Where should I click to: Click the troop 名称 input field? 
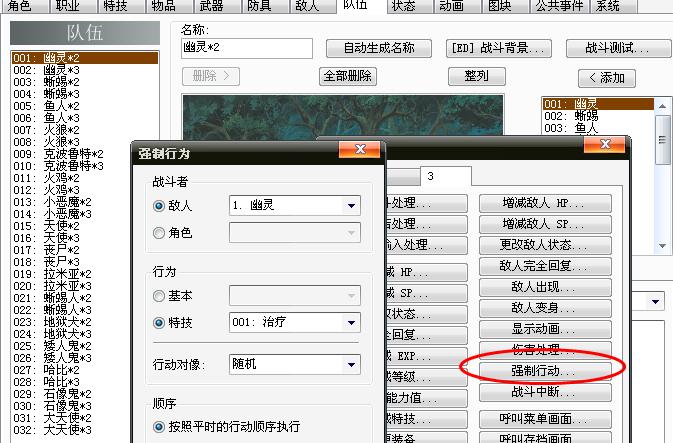(247, 48)
